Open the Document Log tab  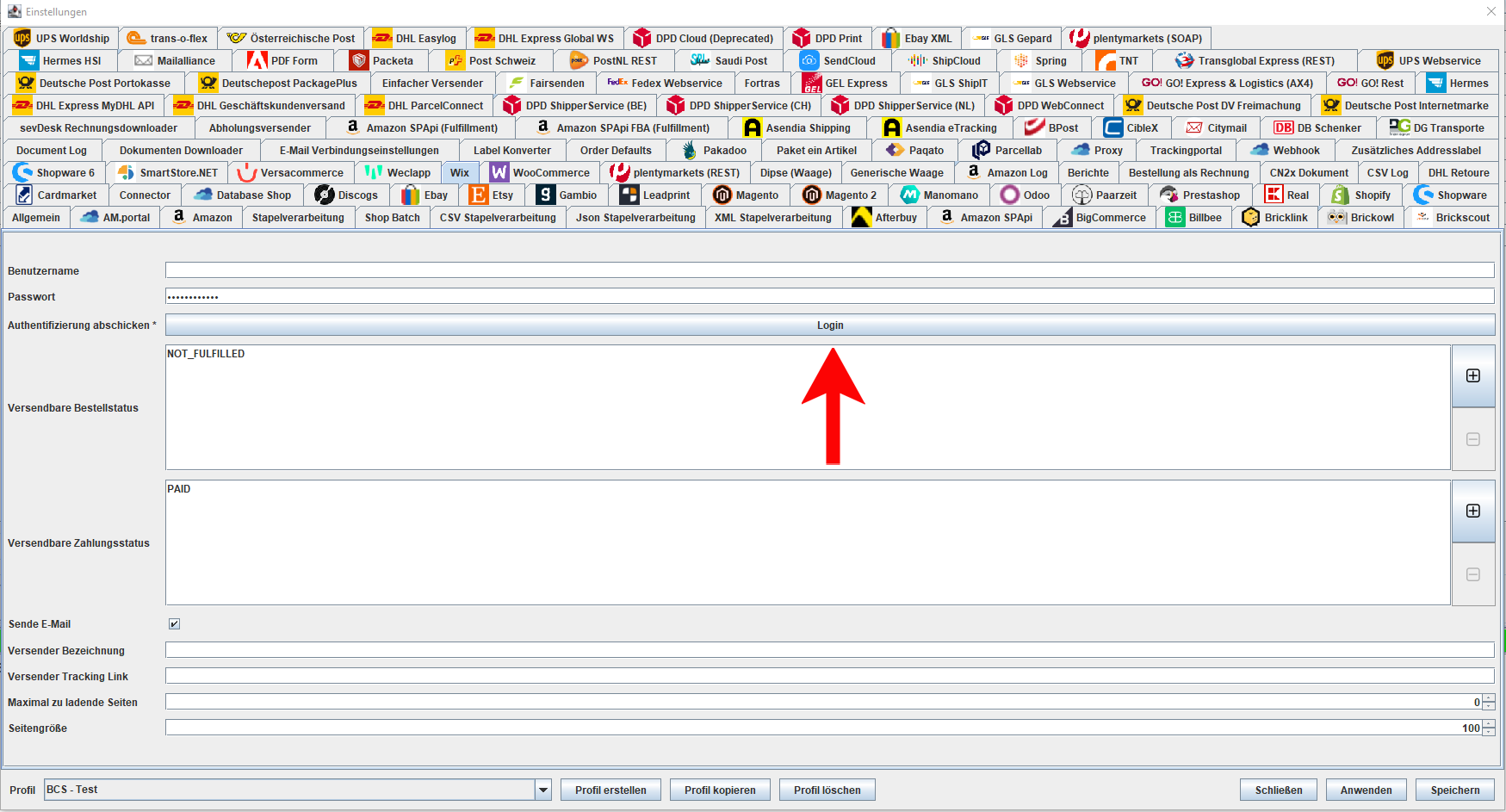(52, 150)
